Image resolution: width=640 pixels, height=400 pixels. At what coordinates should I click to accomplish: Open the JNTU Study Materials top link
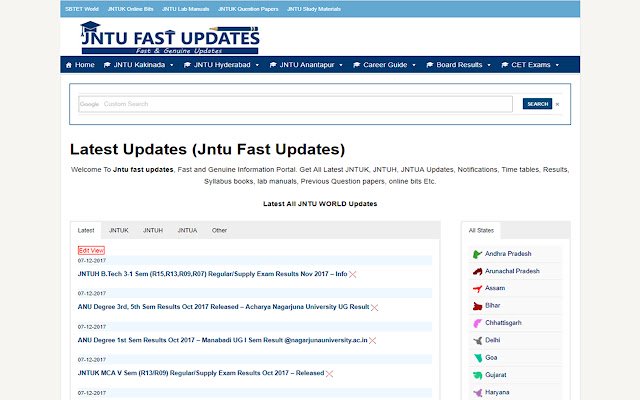tap(314, 9)
